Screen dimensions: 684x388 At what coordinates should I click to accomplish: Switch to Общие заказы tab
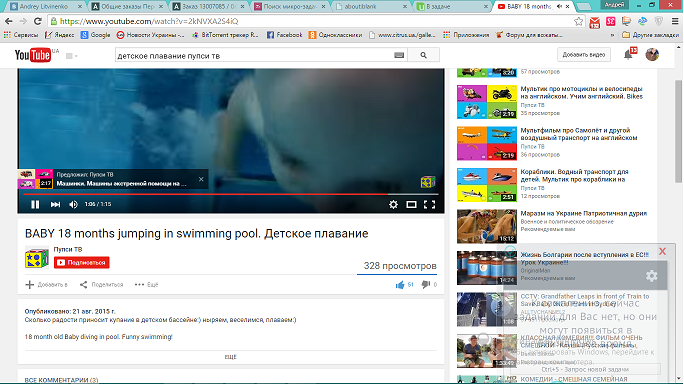coord(127,7)
